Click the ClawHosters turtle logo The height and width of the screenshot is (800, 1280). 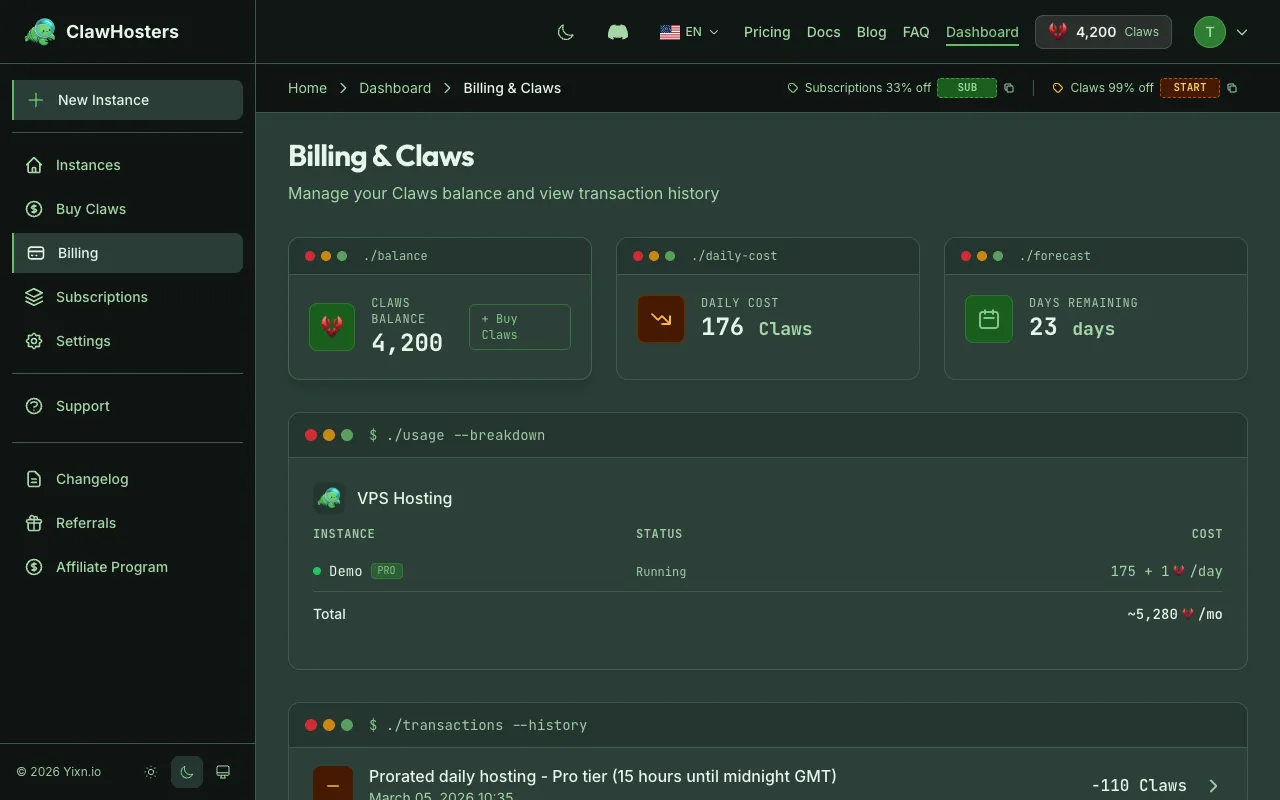tap(40, 31)
